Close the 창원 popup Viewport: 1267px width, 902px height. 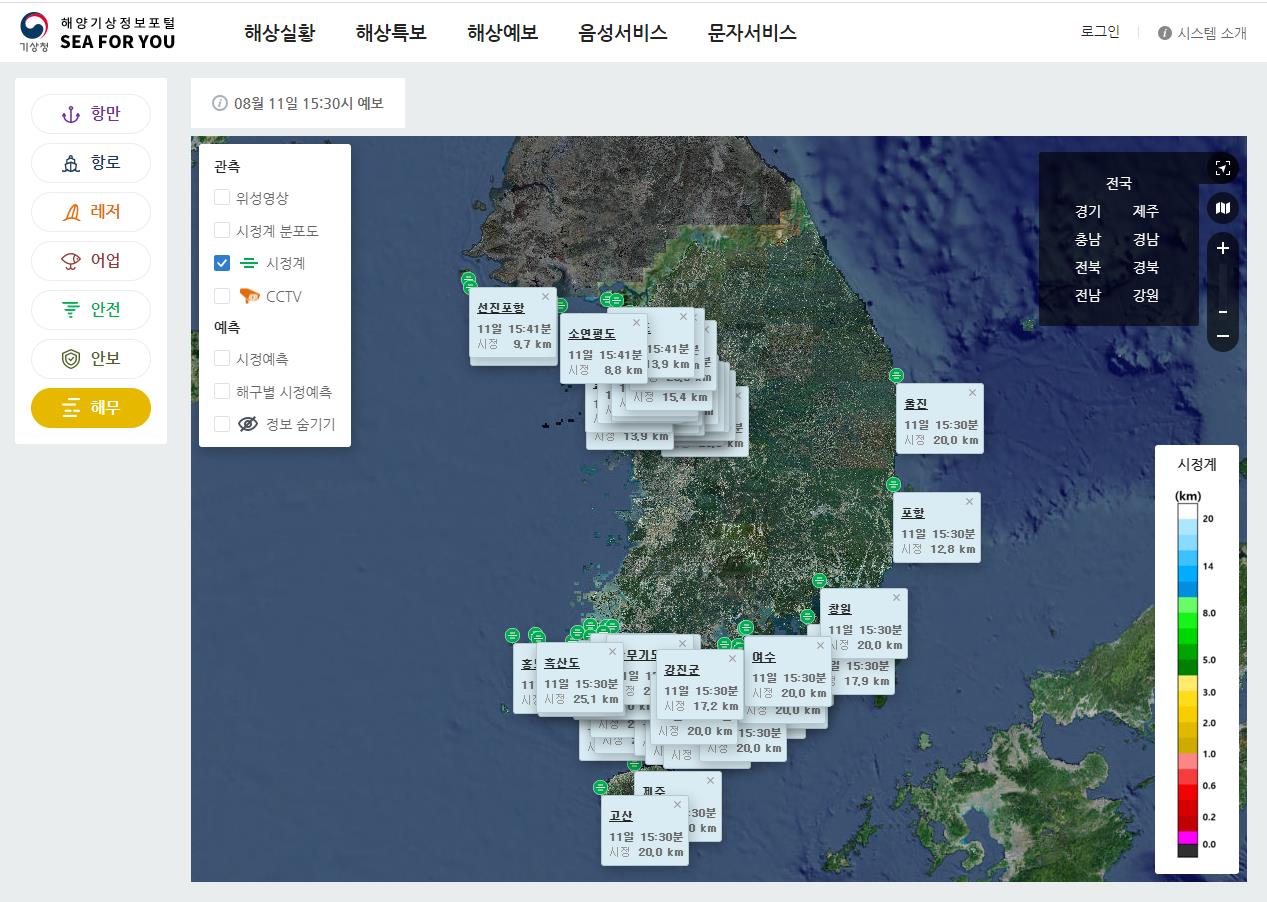click(x=896, y=598)
